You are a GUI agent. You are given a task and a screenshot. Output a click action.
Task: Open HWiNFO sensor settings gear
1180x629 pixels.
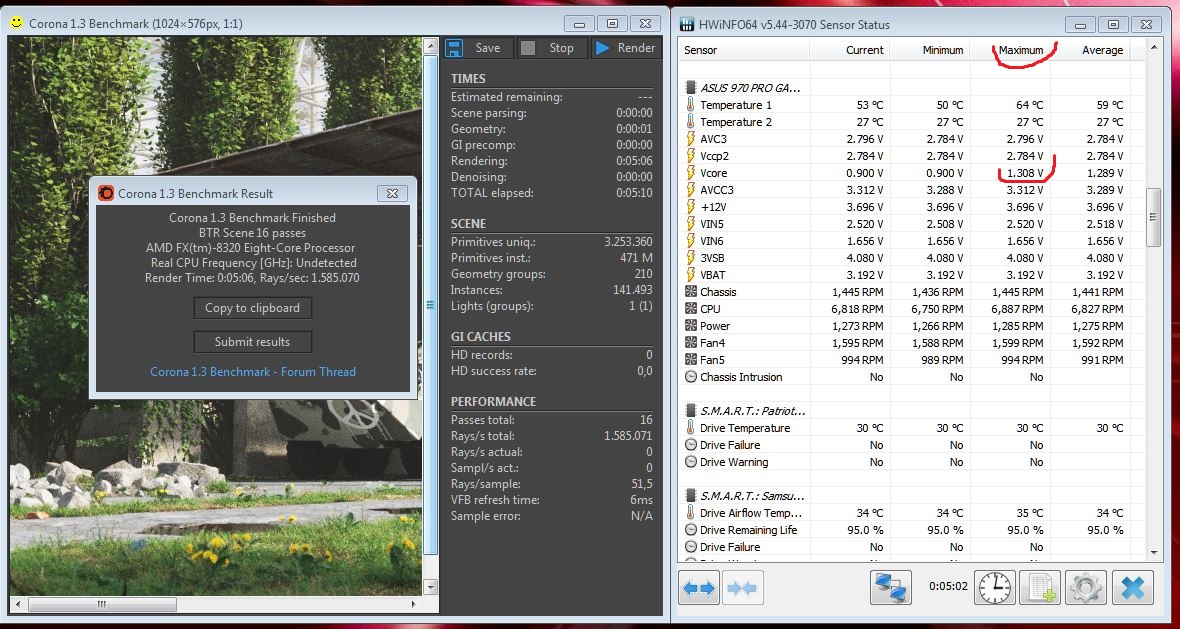(1086, 587)
